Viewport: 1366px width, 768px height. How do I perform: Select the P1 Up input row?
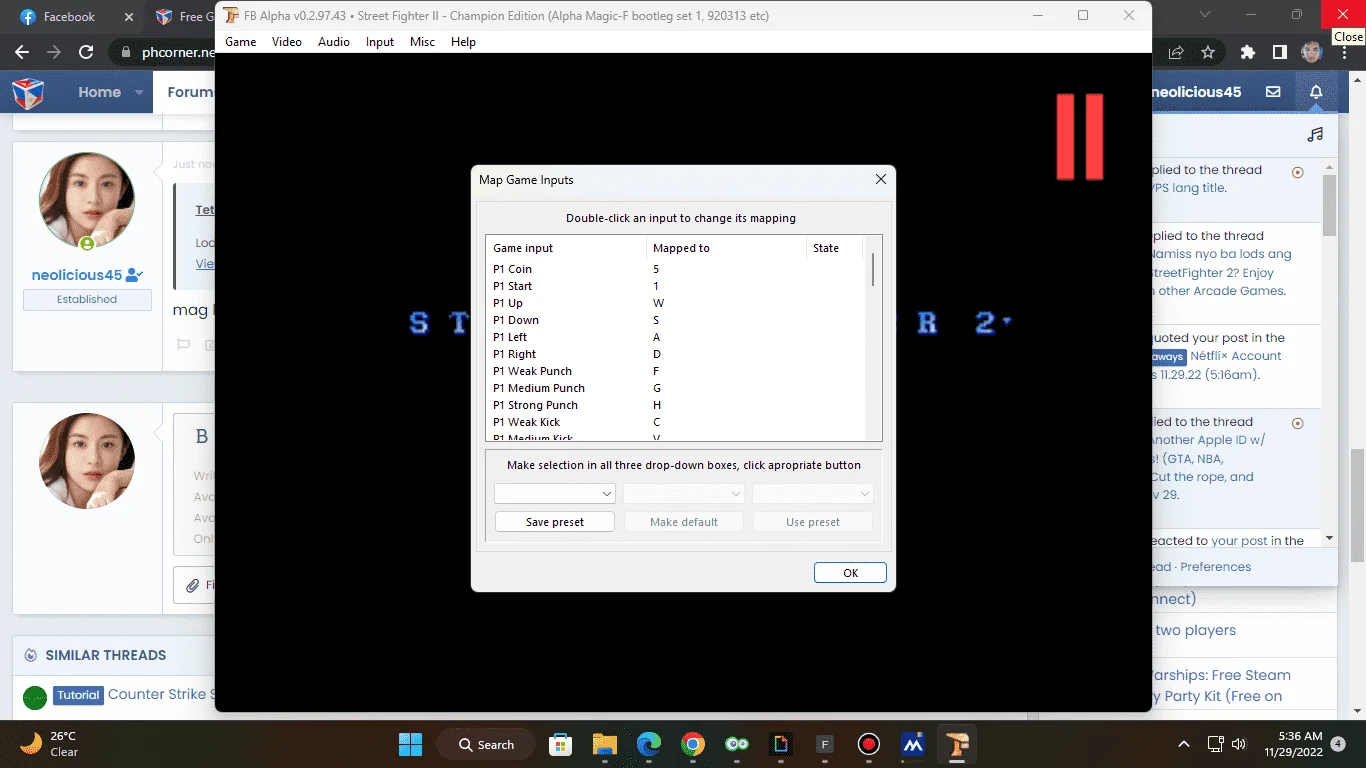[674, 303]
